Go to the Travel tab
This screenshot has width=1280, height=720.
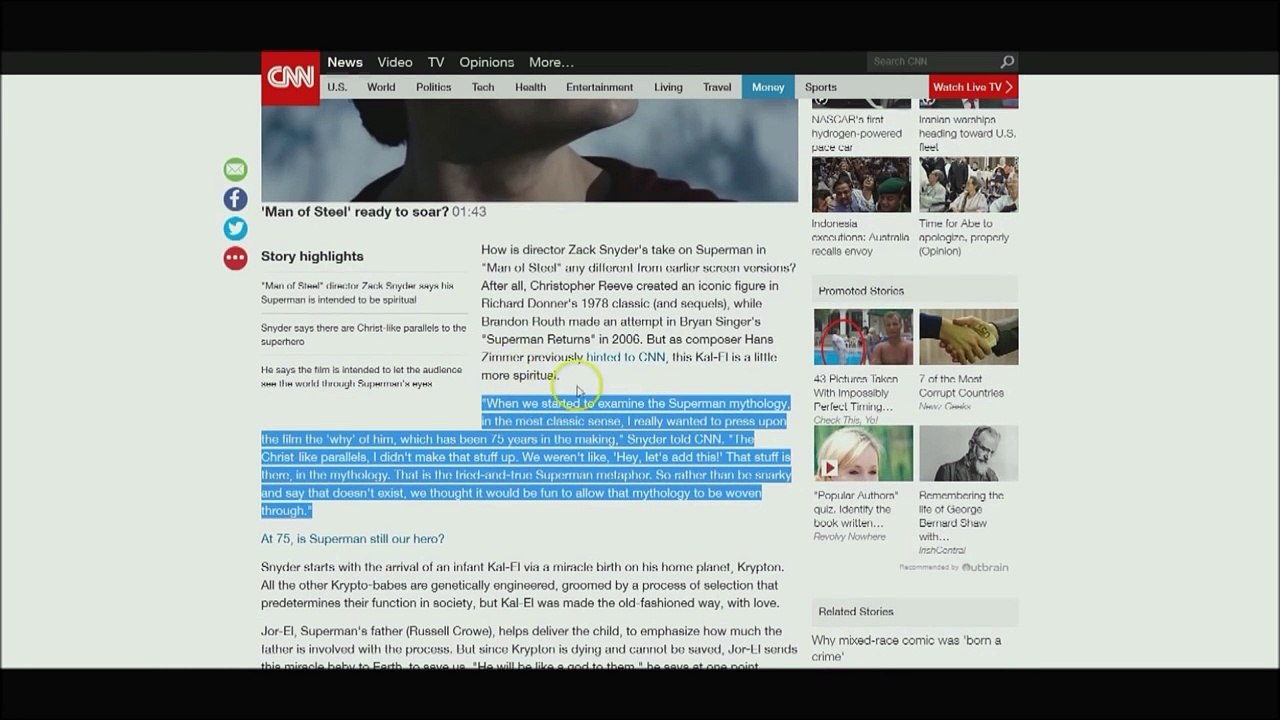(x=717, y=87)
